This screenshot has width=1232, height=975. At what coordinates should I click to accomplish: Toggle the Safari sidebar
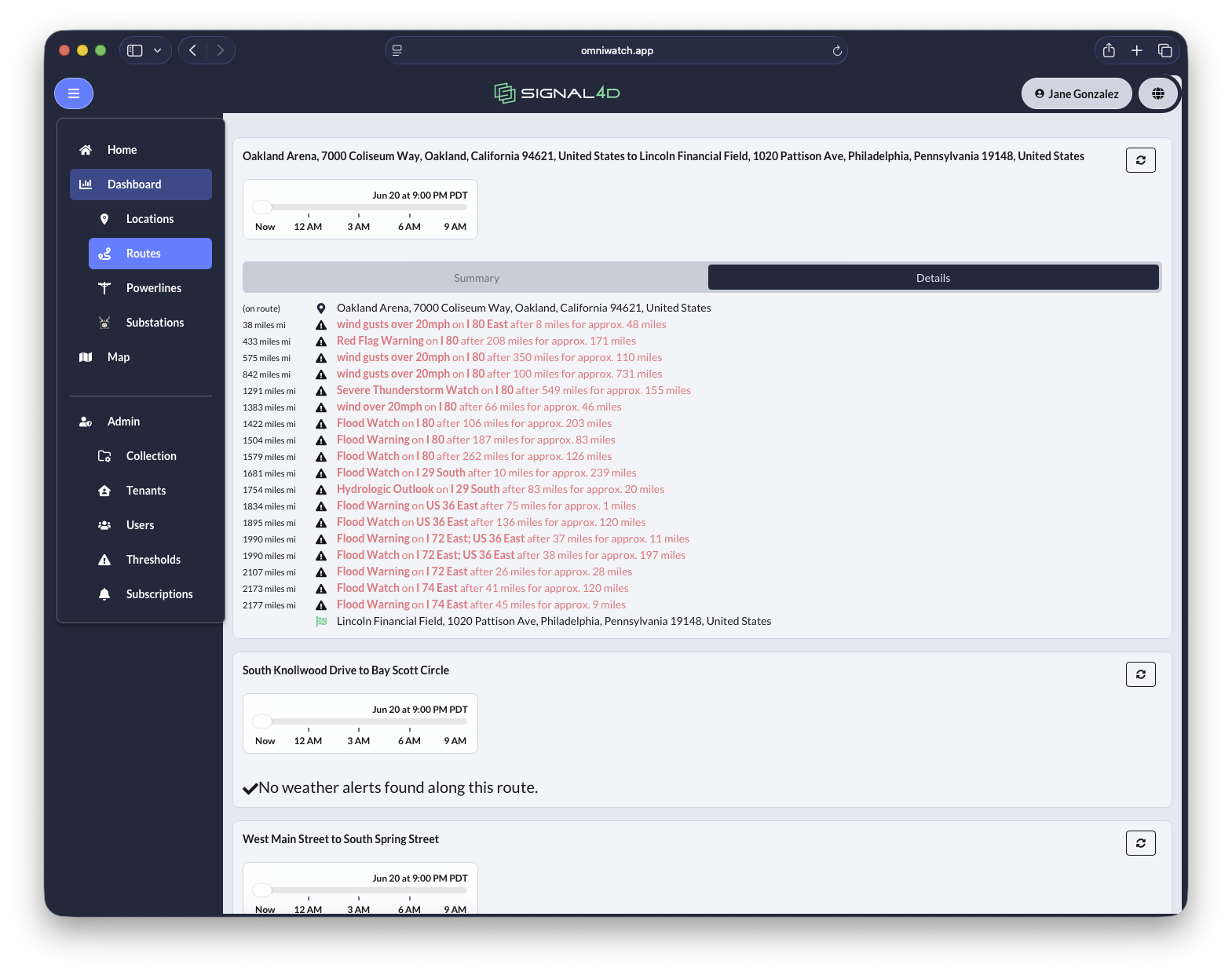coord(135,50)
